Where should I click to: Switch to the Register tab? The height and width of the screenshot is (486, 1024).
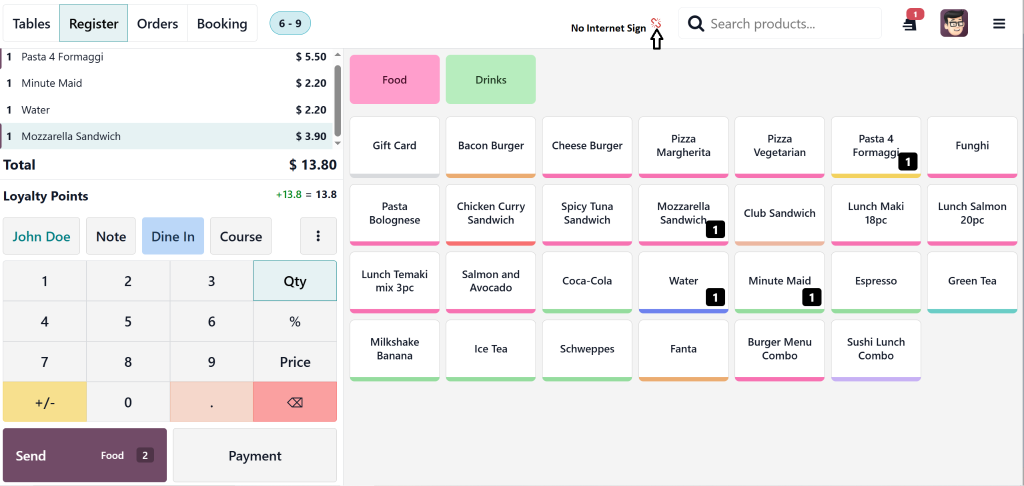coord(93,24)
